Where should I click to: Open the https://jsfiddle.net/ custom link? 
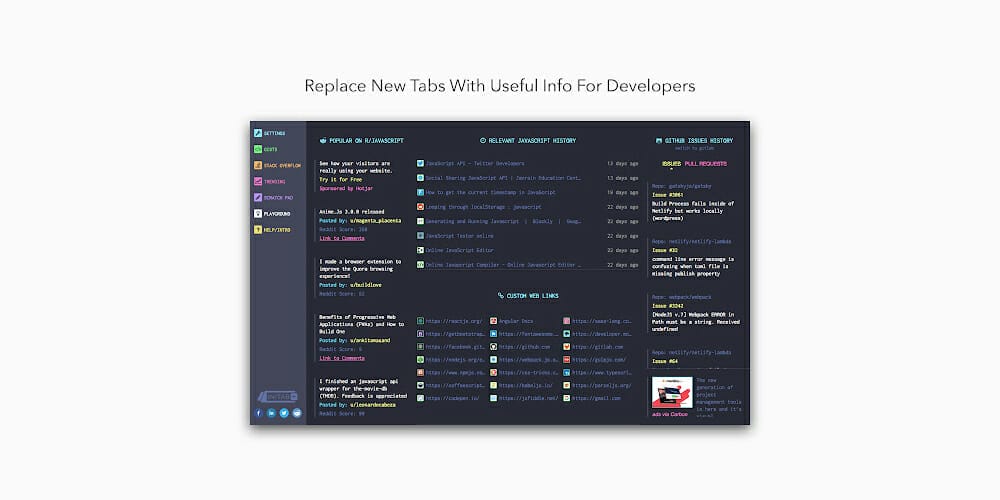pos(529,398)
